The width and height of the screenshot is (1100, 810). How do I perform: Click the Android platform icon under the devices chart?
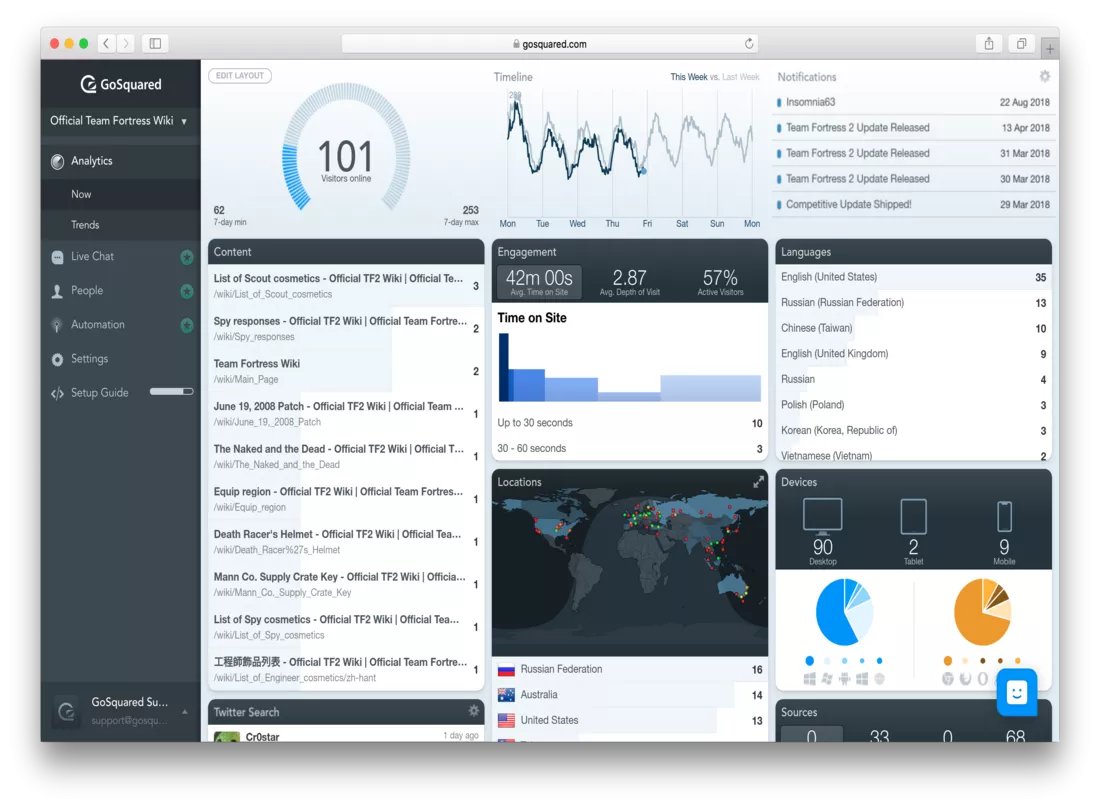tap(845, 679)
